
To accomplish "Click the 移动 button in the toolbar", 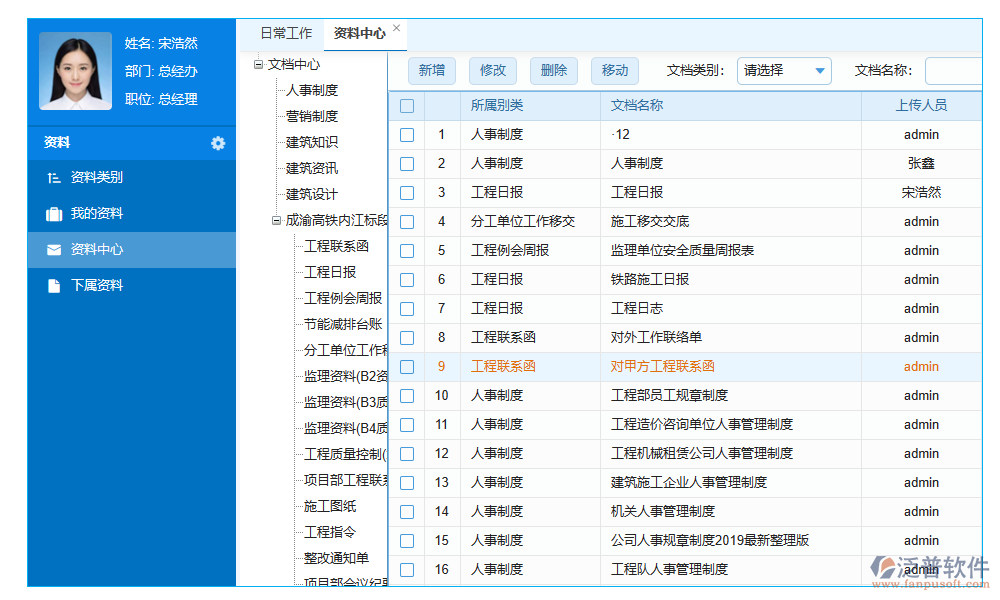I will (615, 70).
